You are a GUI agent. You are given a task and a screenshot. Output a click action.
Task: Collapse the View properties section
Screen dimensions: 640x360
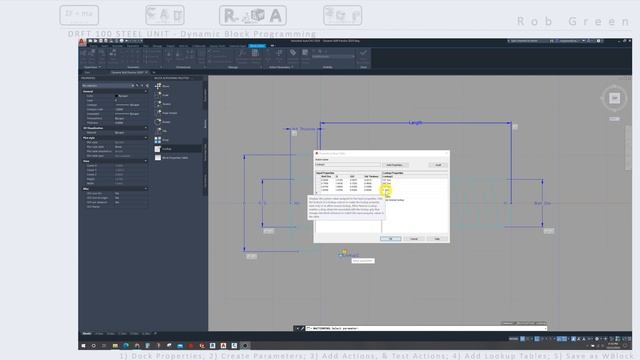pyautogui.click(x=146, y=161)
